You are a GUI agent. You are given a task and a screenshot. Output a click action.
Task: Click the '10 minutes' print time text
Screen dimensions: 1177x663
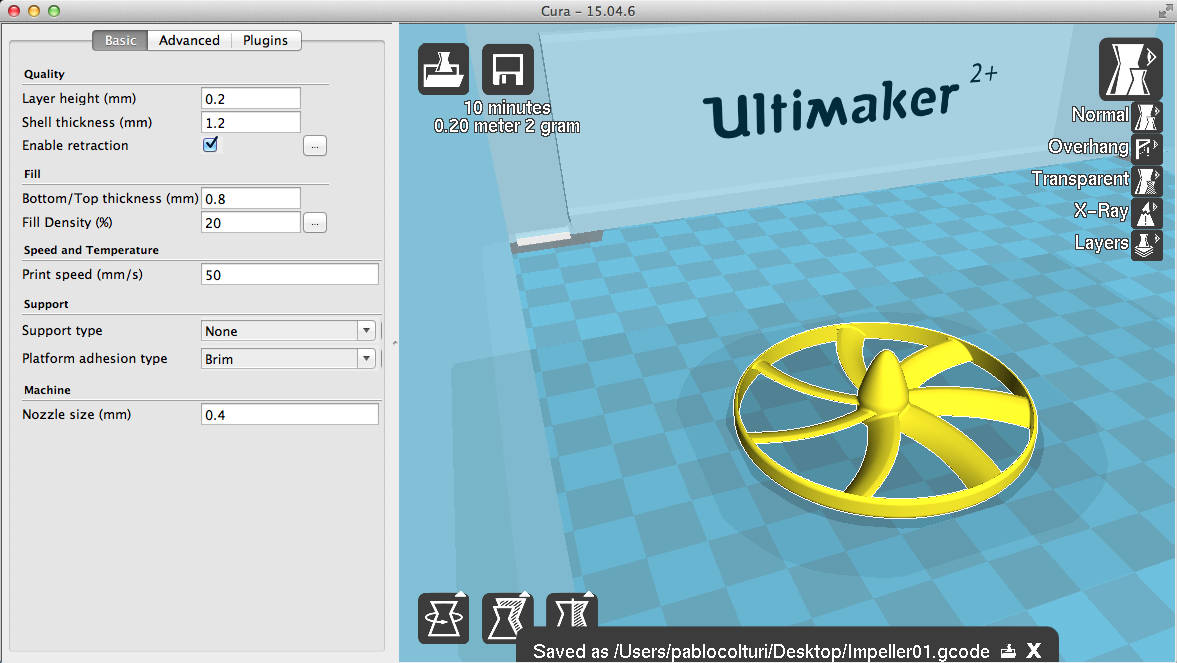click(x=507, y=108)
